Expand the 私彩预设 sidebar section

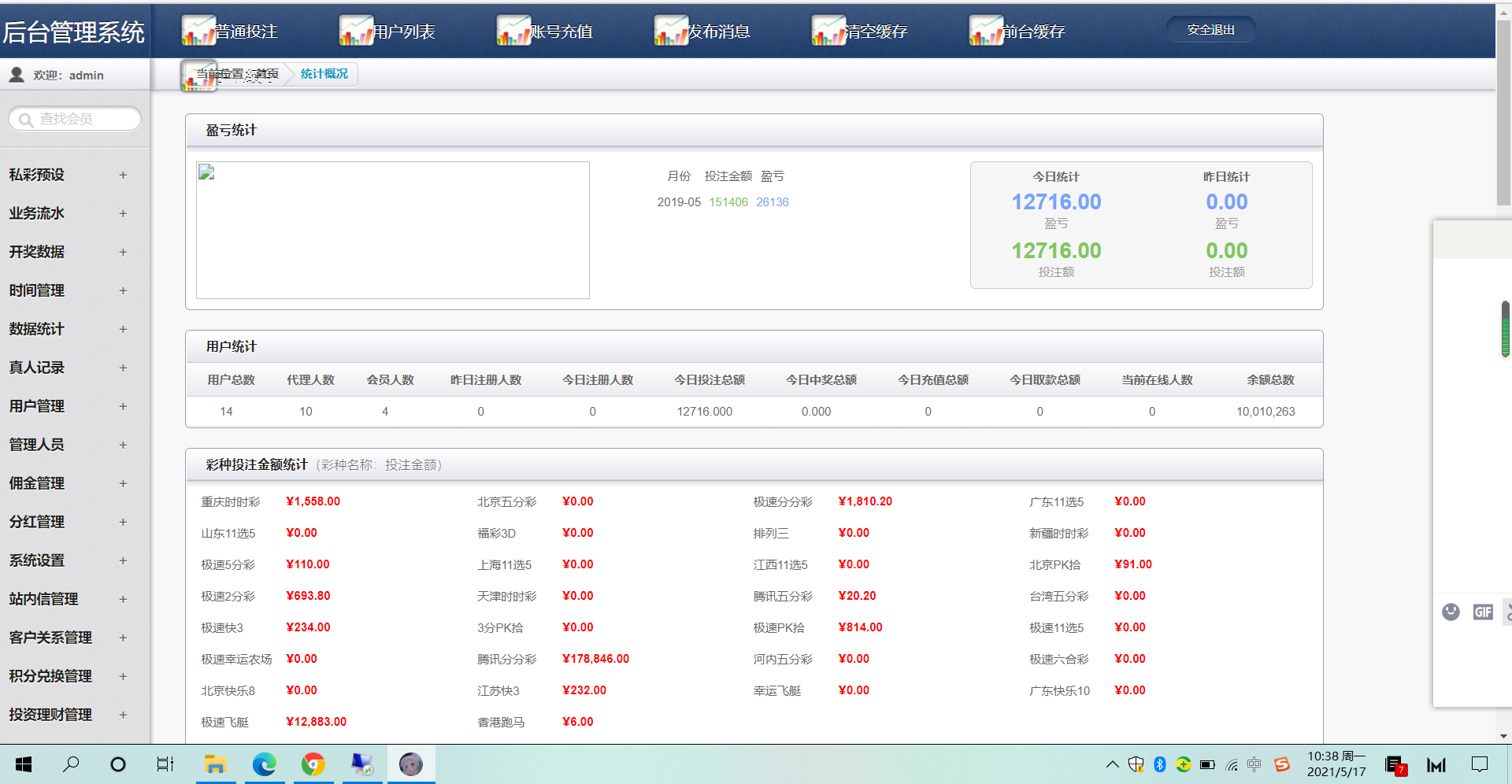click(x=123, y=175)
